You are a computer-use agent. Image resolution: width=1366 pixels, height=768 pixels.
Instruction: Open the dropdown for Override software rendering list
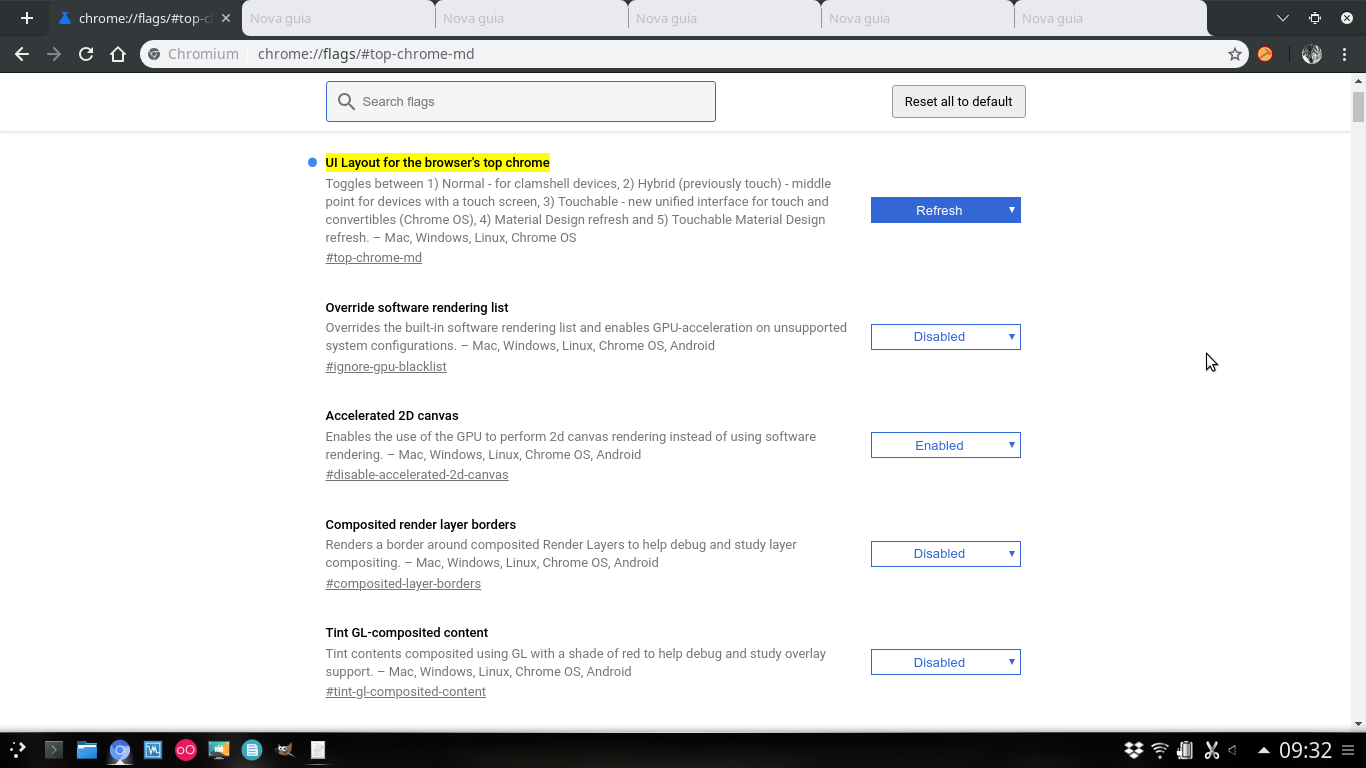point(944,337)
